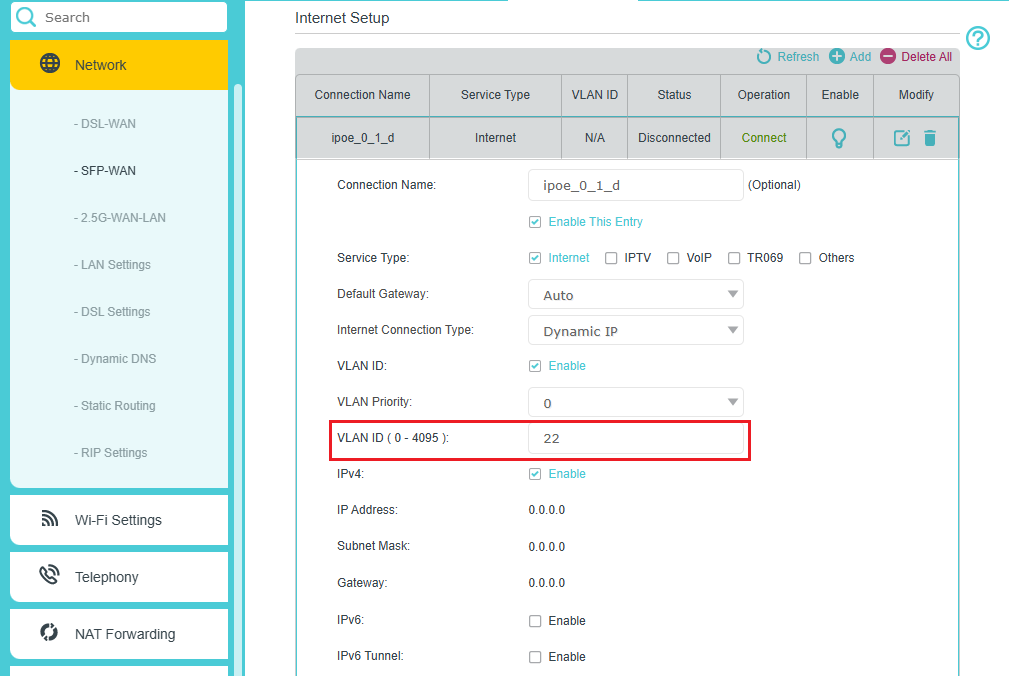Select Dynamic DNS from the sidebar
The image size is (1009, 676).
(115, 358)
